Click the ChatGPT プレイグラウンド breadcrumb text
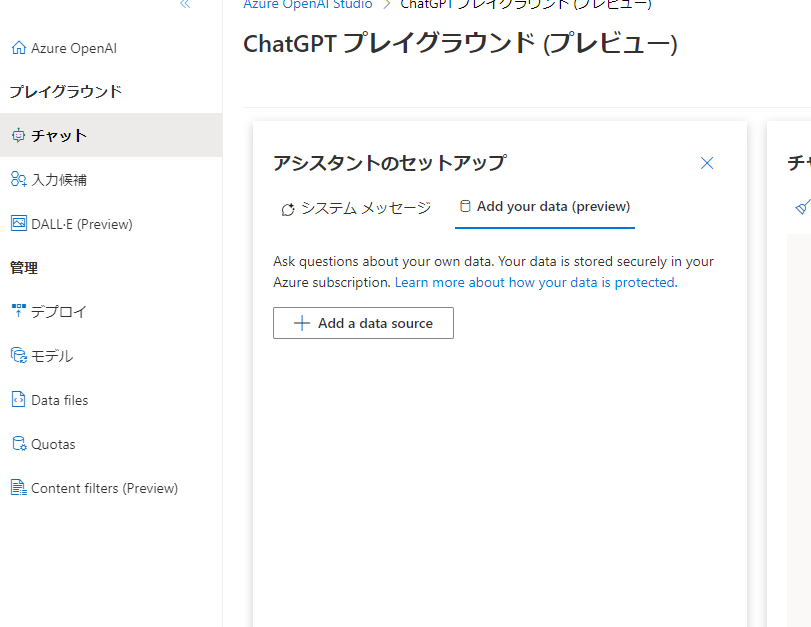The image size is (811, 627). pos(526,4)
